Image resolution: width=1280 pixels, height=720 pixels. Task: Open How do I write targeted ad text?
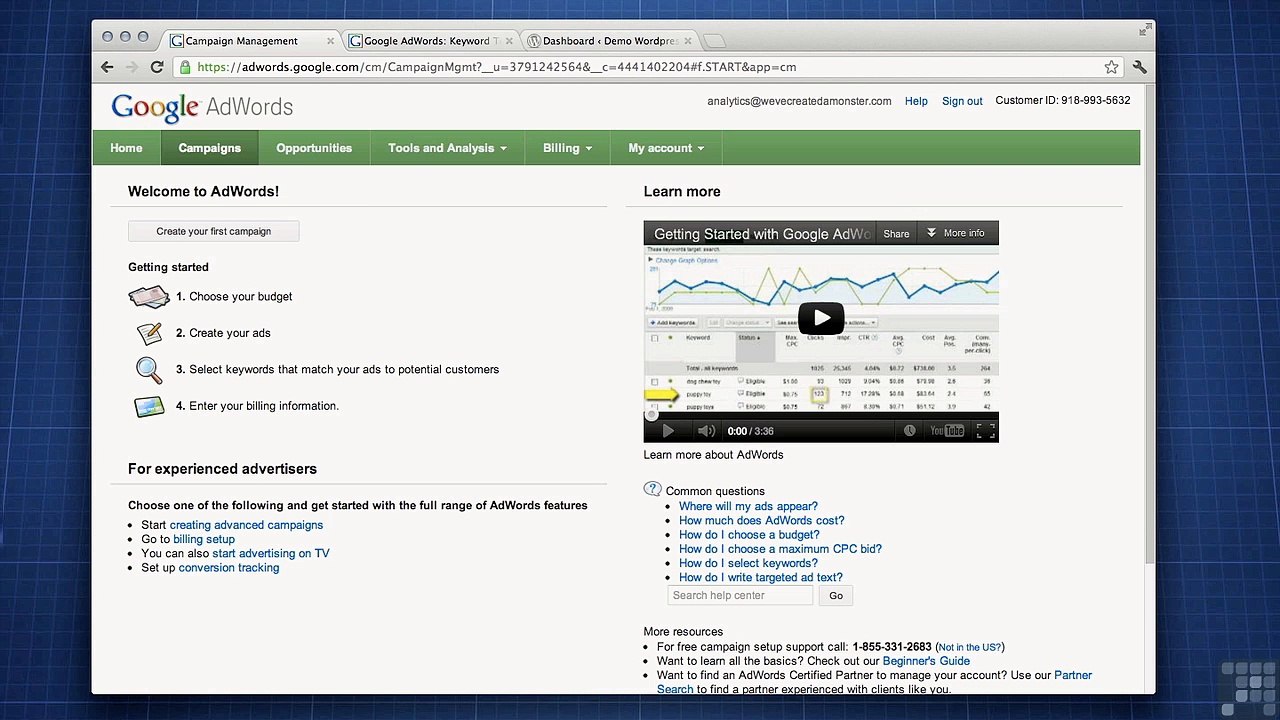(760, 577)
